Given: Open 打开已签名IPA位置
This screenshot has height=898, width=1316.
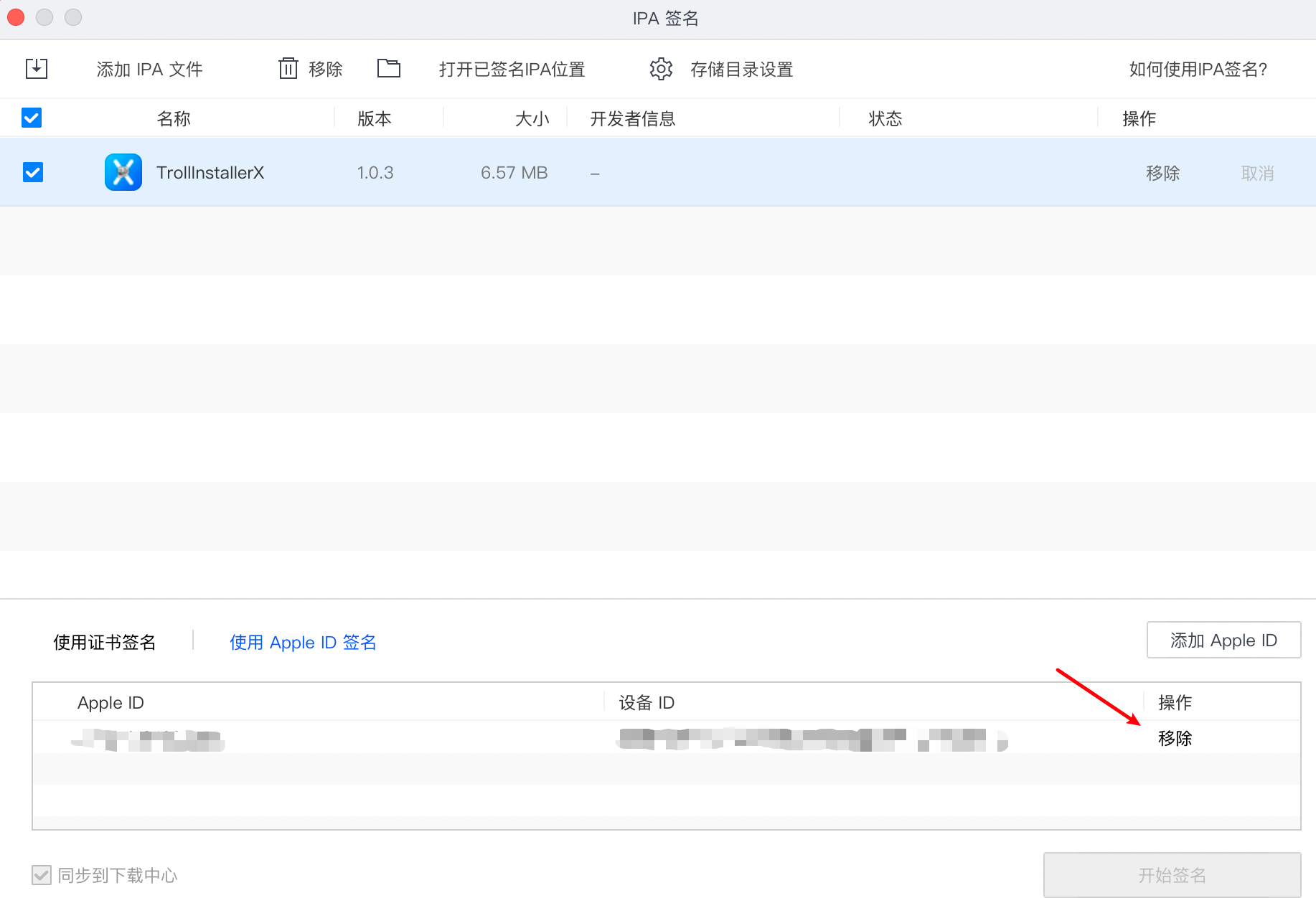Looking at the screenshot, I should pos(512,70).
